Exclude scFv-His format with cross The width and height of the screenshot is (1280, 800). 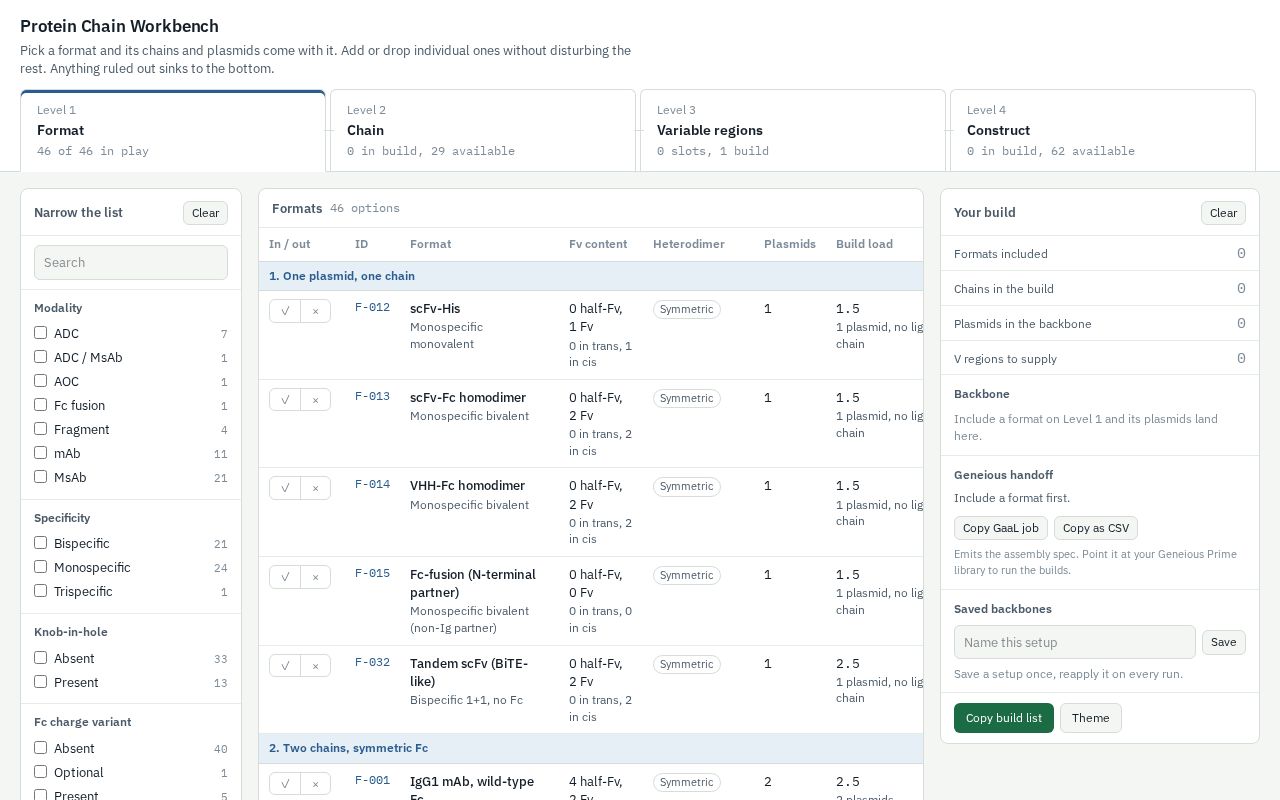click(315, 311)
